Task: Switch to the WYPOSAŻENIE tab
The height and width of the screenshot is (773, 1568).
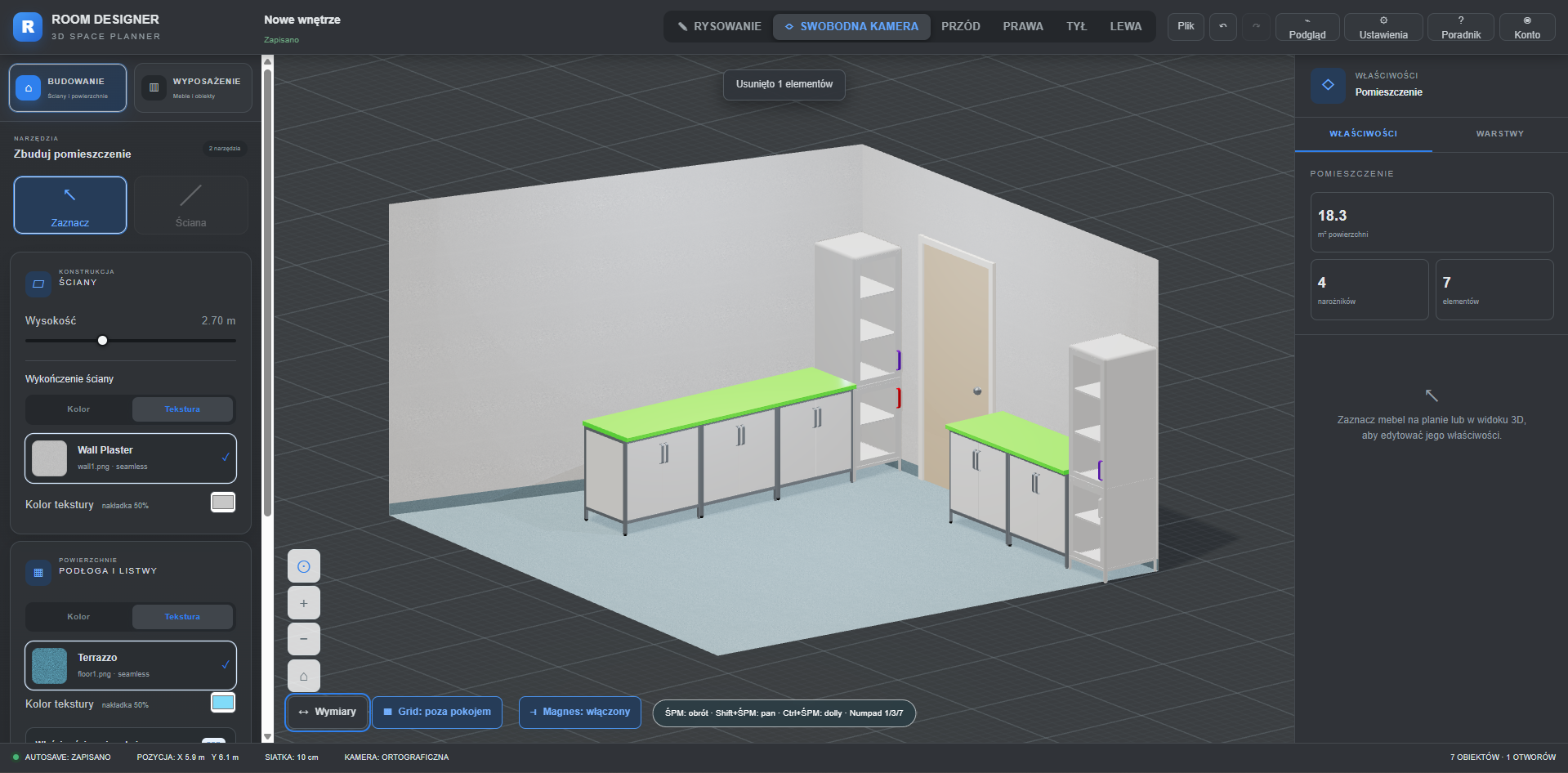Action: (193, 87)
